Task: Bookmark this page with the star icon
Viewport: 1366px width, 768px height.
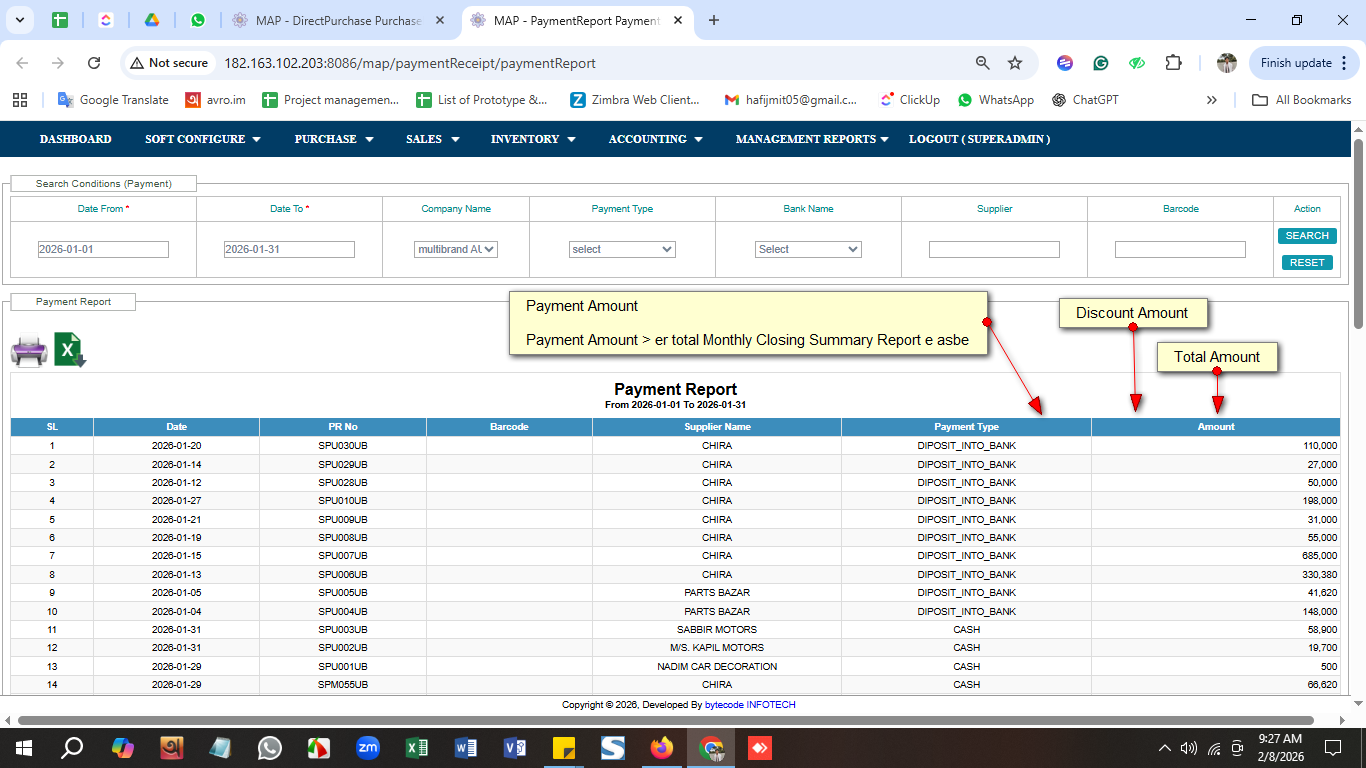Action: pos(1015,63)
